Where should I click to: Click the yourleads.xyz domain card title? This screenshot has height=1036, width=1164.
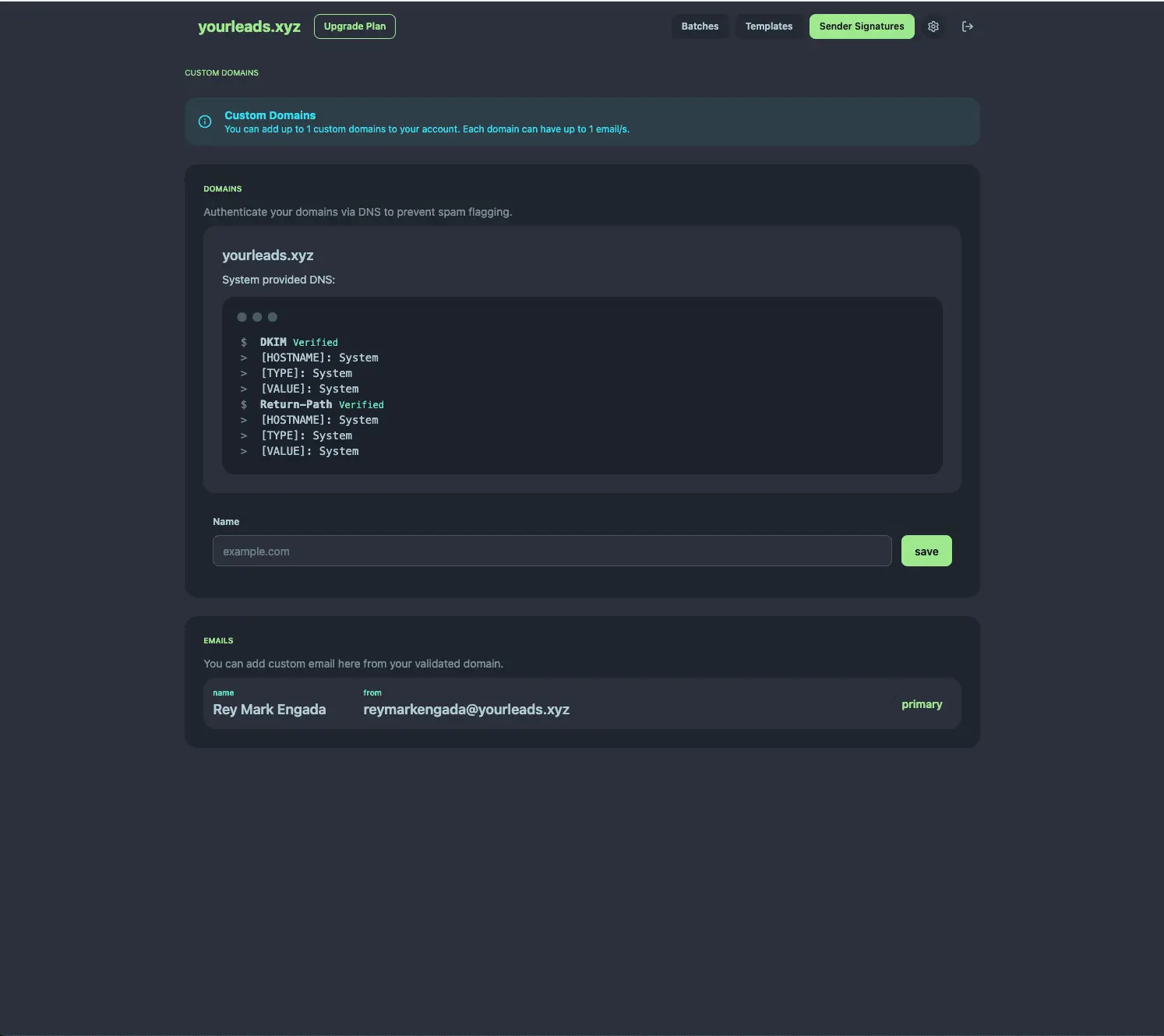pyautogui.click(x=268, y=255)
